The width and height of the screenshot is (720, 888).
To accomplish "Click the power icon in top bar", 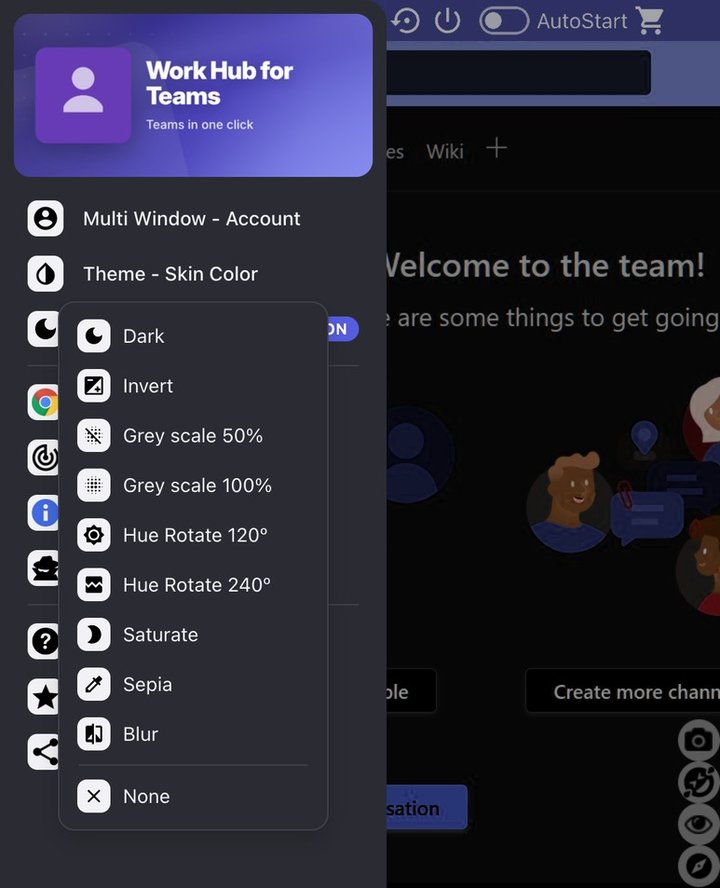I will (x=448, y=20).
